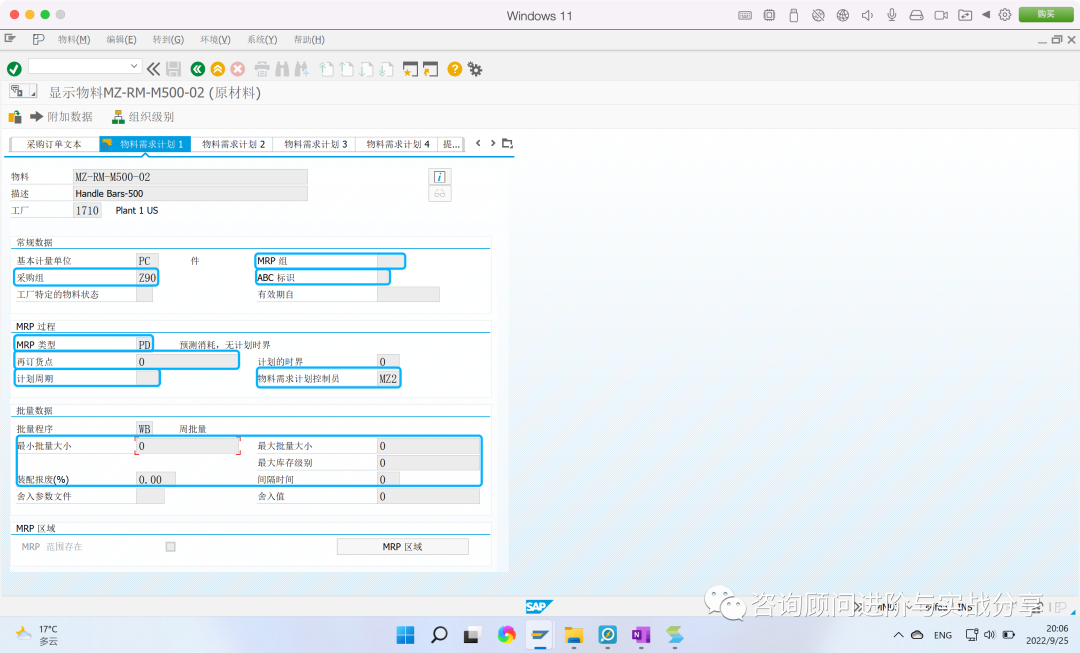The width and height of the screenshot is (1080, 653).
Task: Click the green Back arrow icon
Action: 196,69
